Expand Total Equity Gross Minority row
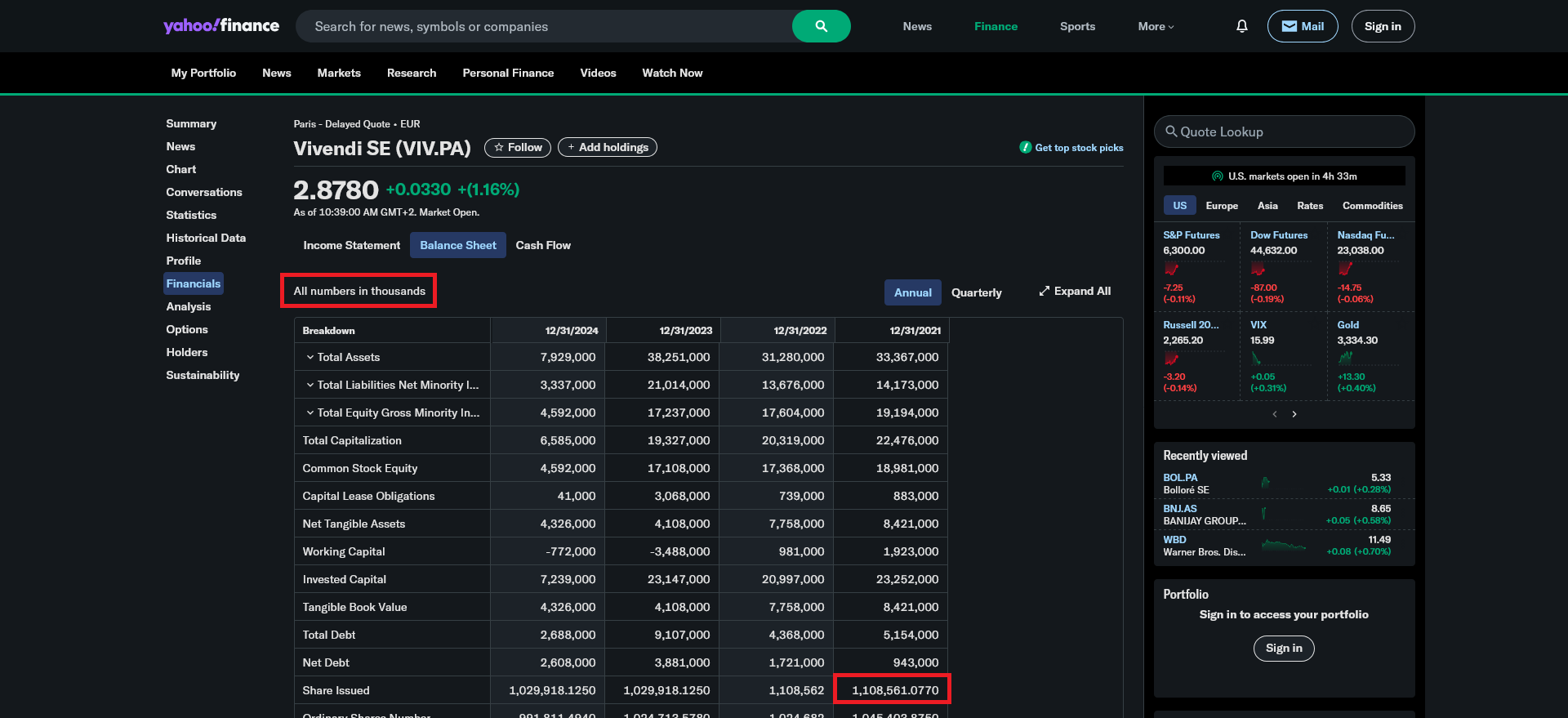Viewport: 1568px width, 718px height. (x=310, y=413)
